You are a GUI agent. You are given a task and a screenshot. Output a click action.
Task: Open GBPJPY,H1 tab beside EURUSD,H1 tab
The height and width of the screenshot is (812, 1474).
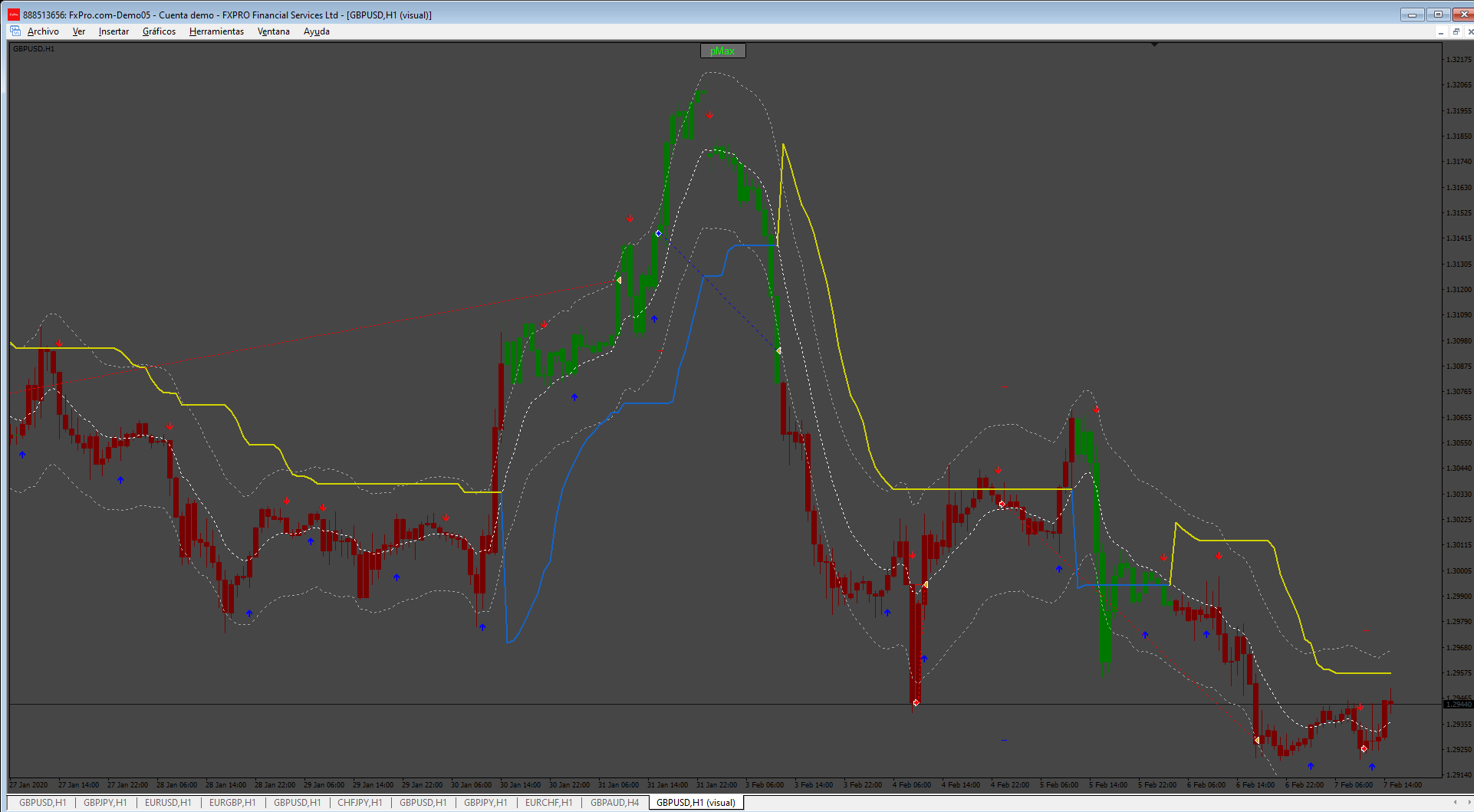(x=105, y=803)
